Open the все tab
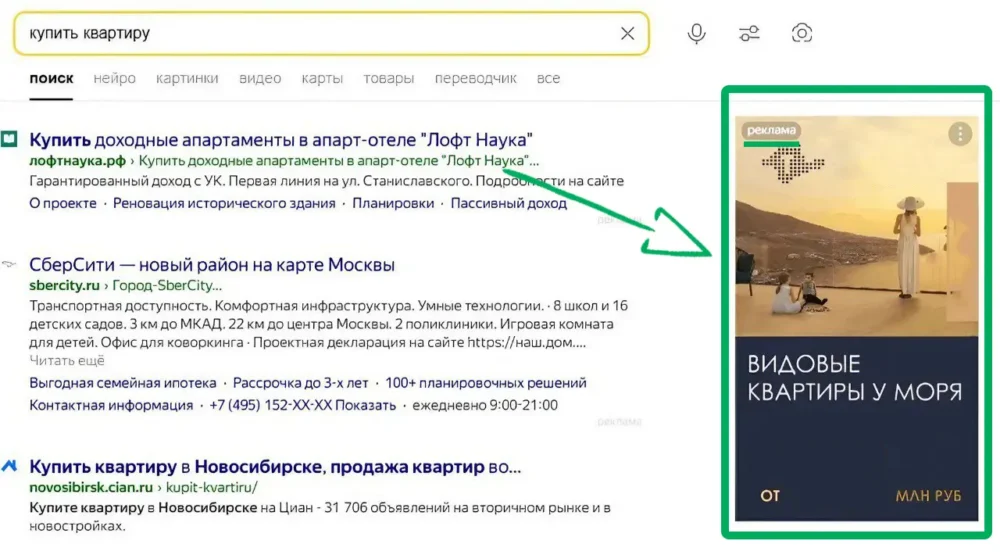 click(x=548, y=78)
